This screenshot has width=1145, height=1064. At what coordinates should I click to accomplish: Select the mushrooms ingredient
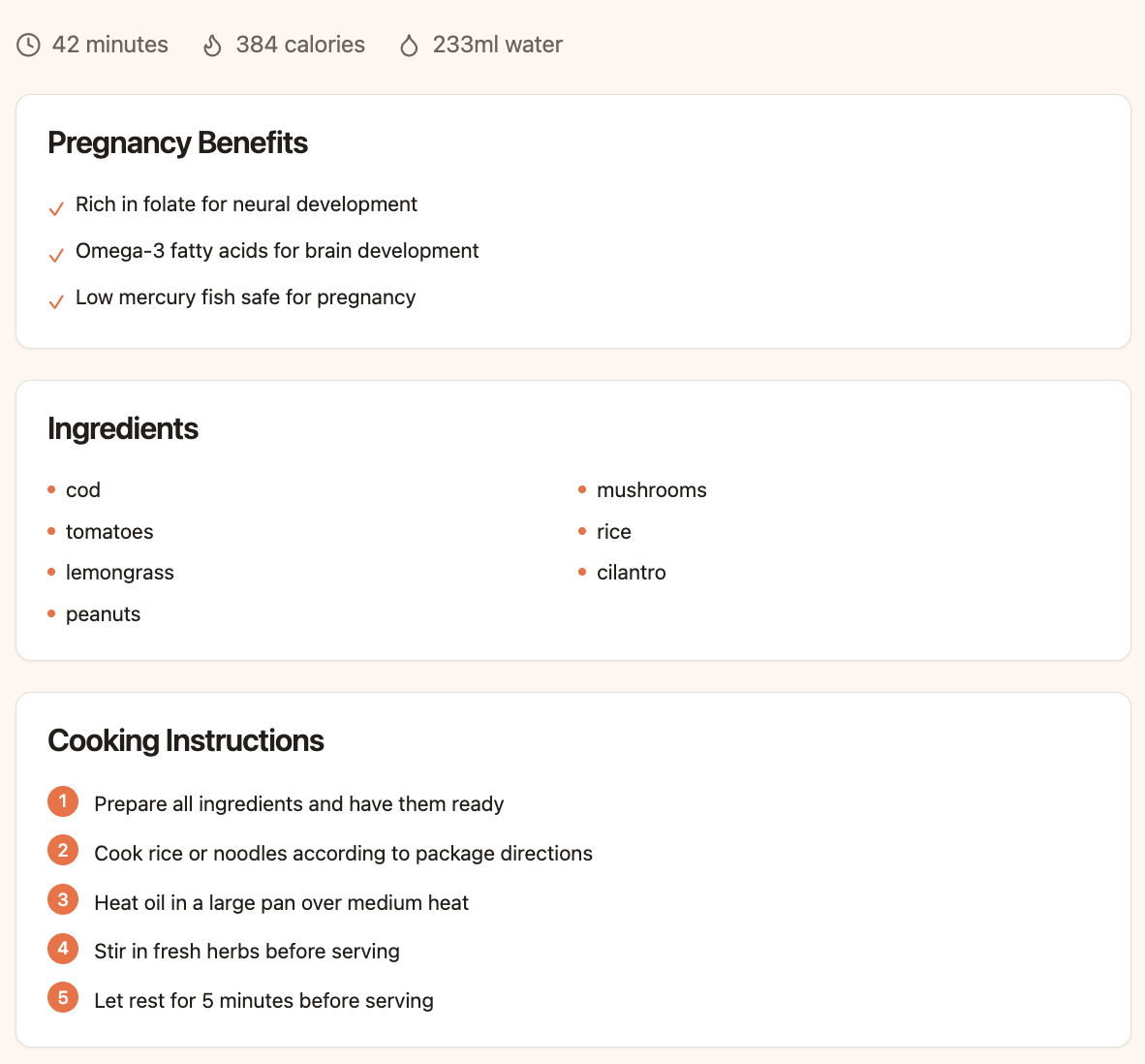(x=651, y=490)
